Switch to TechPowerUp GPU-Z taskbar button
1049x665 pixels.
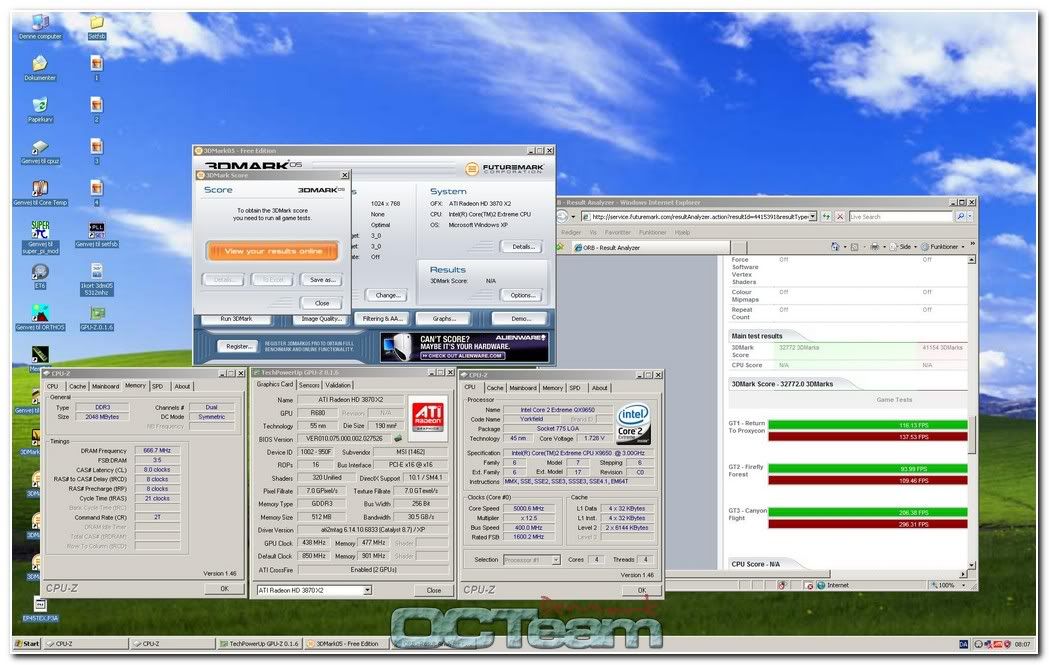pos(260,644)
